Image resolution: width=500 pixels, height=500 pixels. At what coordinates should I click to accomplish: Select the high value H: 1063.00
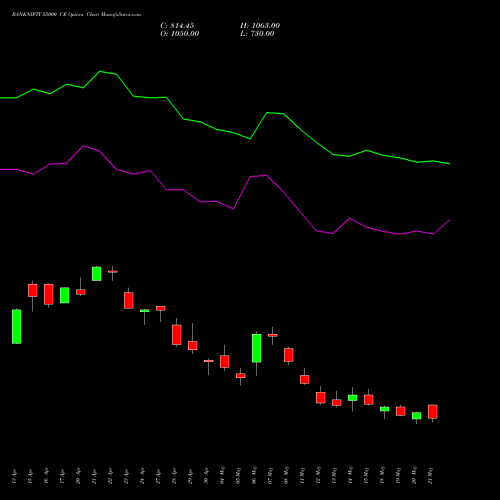[x=260, y=26]
